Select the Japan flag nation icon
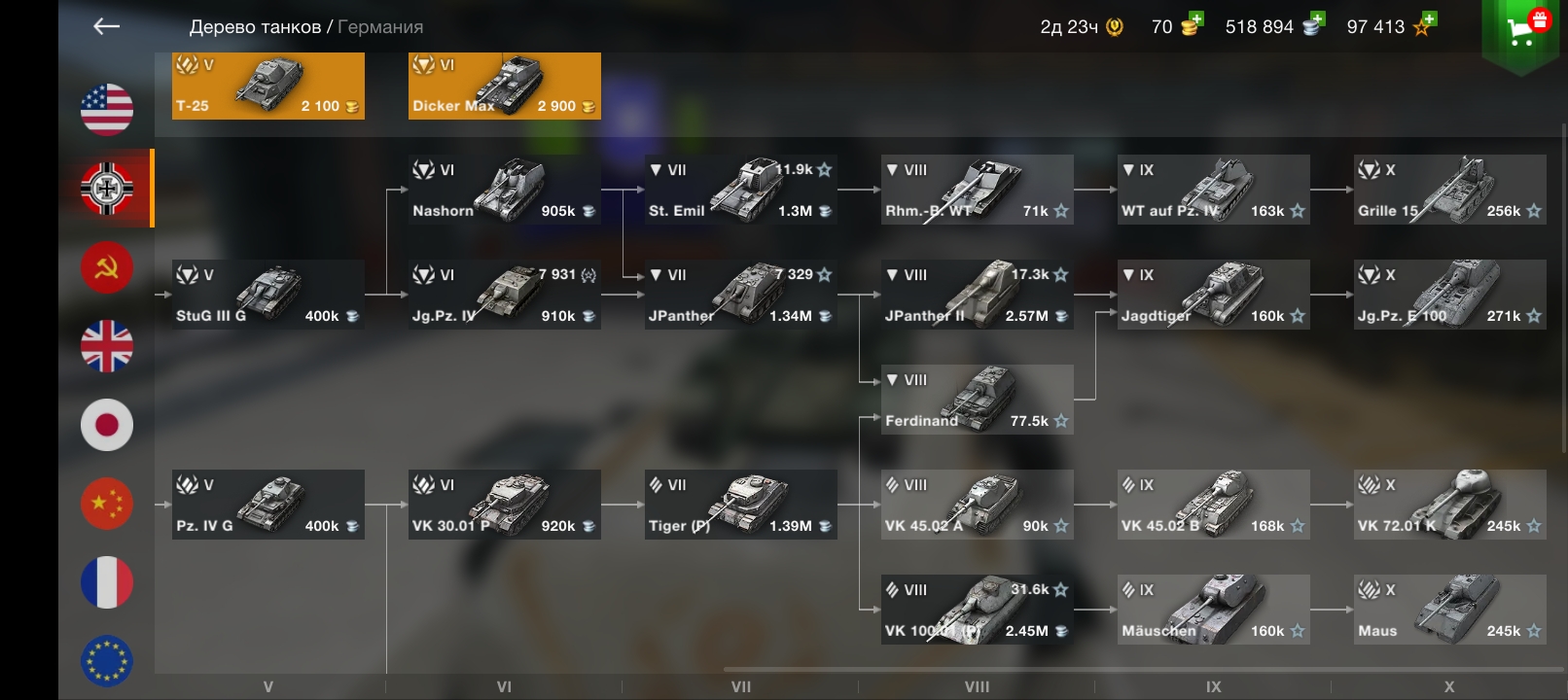 pos(107,425)
